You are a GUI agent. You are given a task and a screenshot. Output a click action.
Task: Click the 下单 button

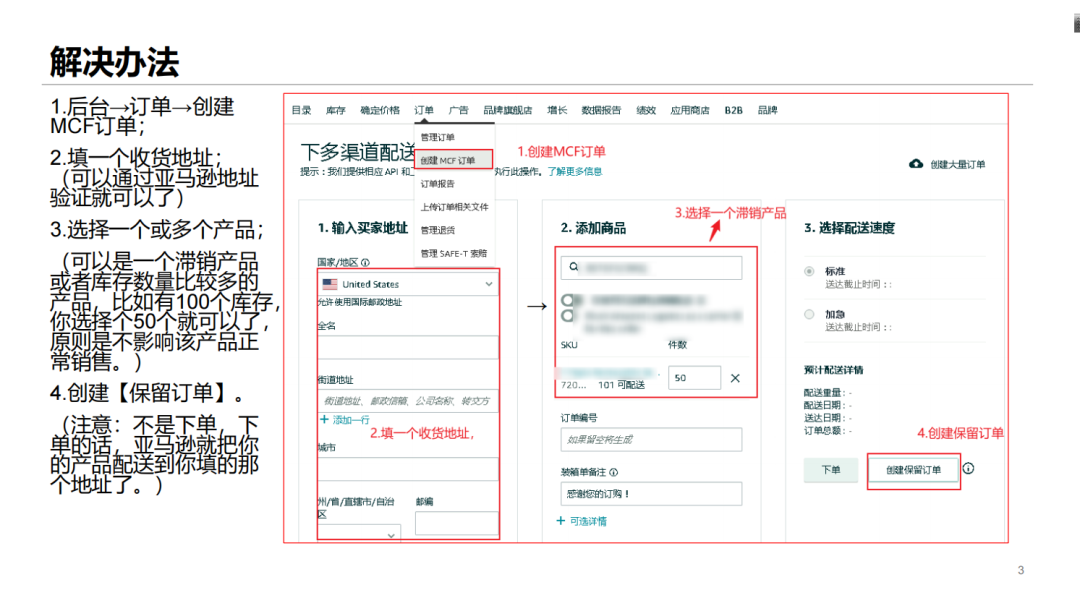tap(831, 470)
